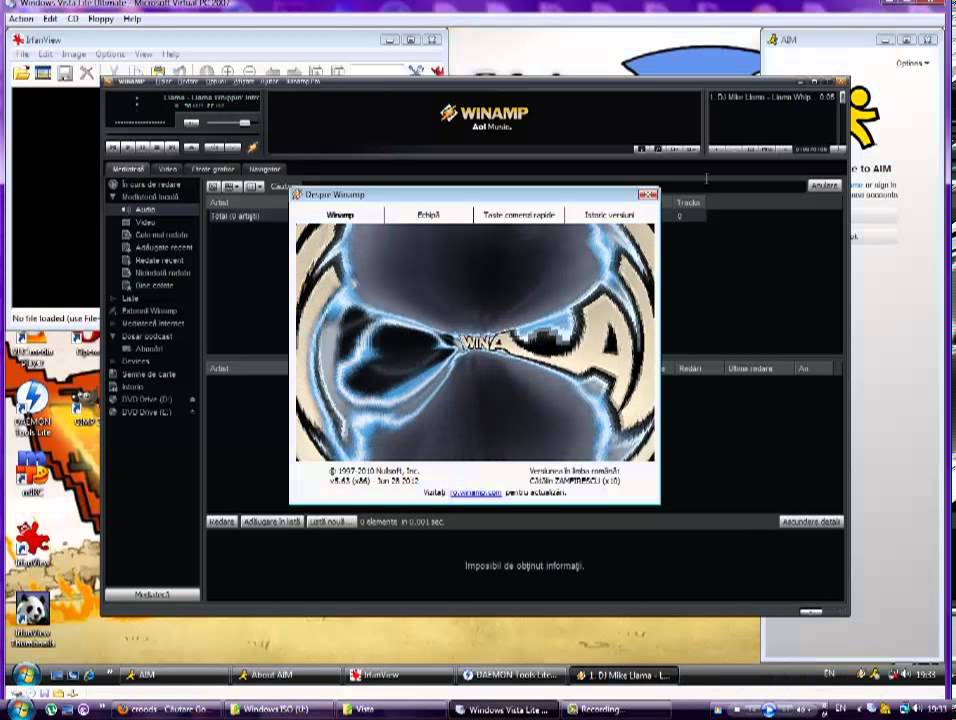This screenshot has width=956, height=720.
Task: Eject DVD Drive (D:) via eject icon
Action: click(193, 399)
